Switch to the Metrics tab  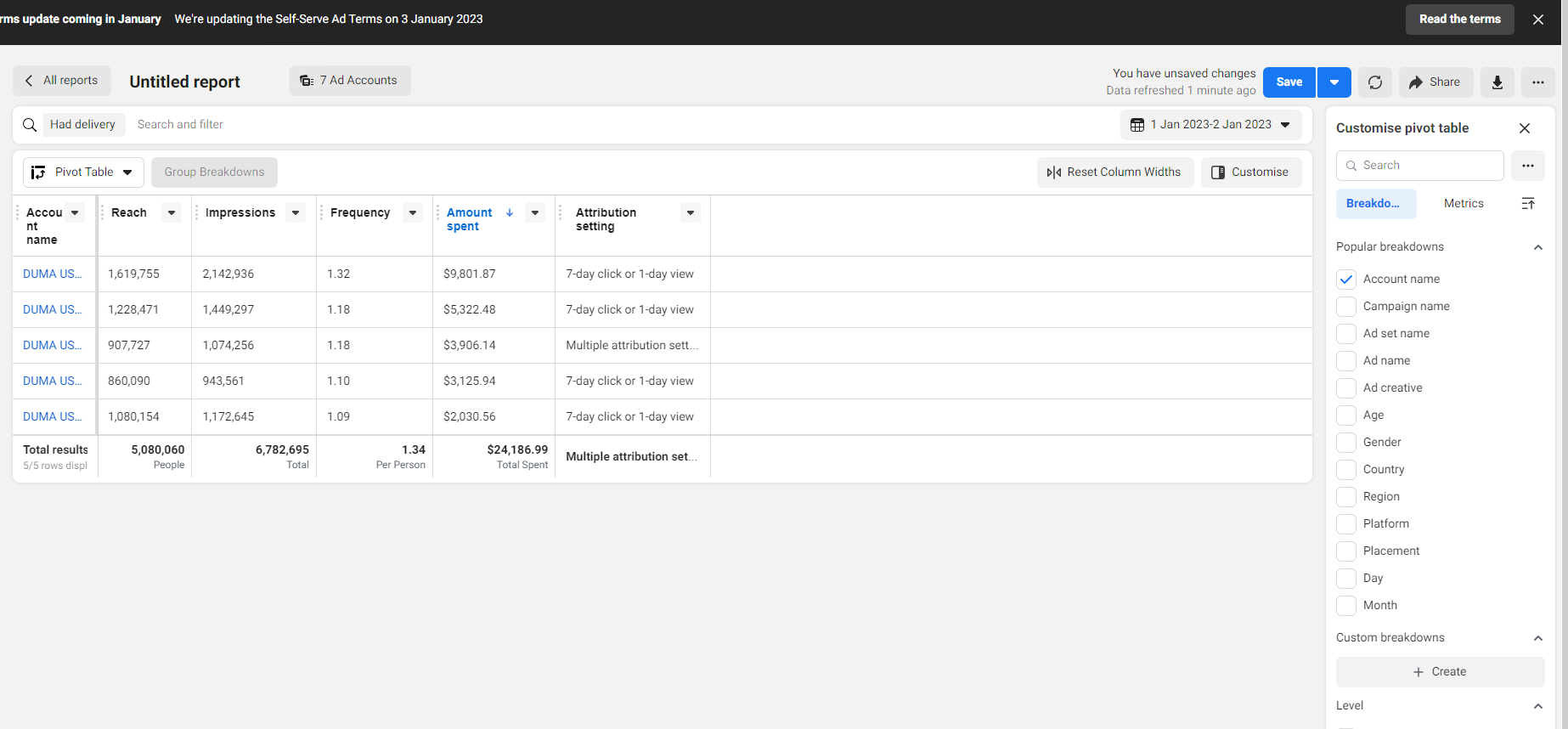click(1464, 204)
